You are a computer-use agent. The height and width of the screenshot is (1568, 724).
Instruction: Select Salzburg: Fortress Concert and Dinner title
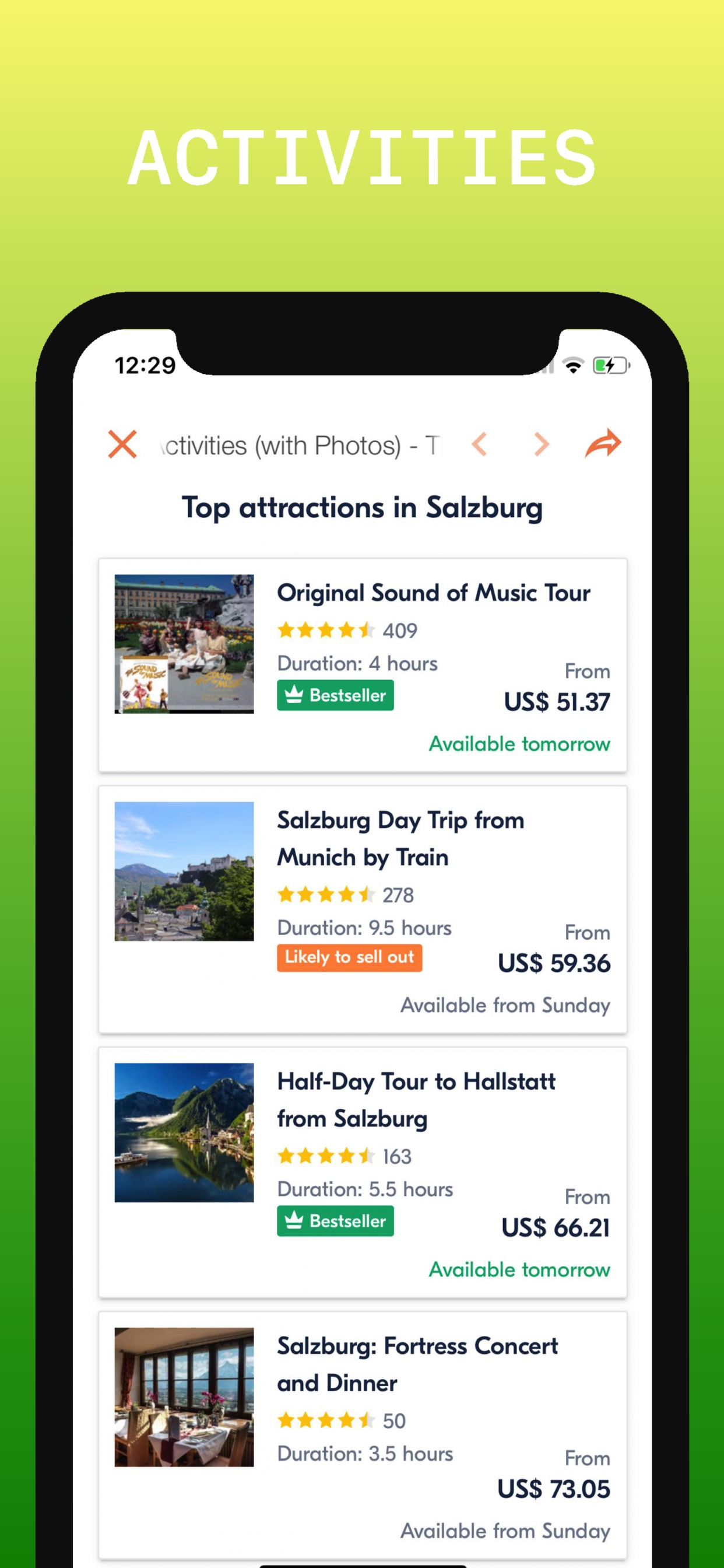(417, 1364)
